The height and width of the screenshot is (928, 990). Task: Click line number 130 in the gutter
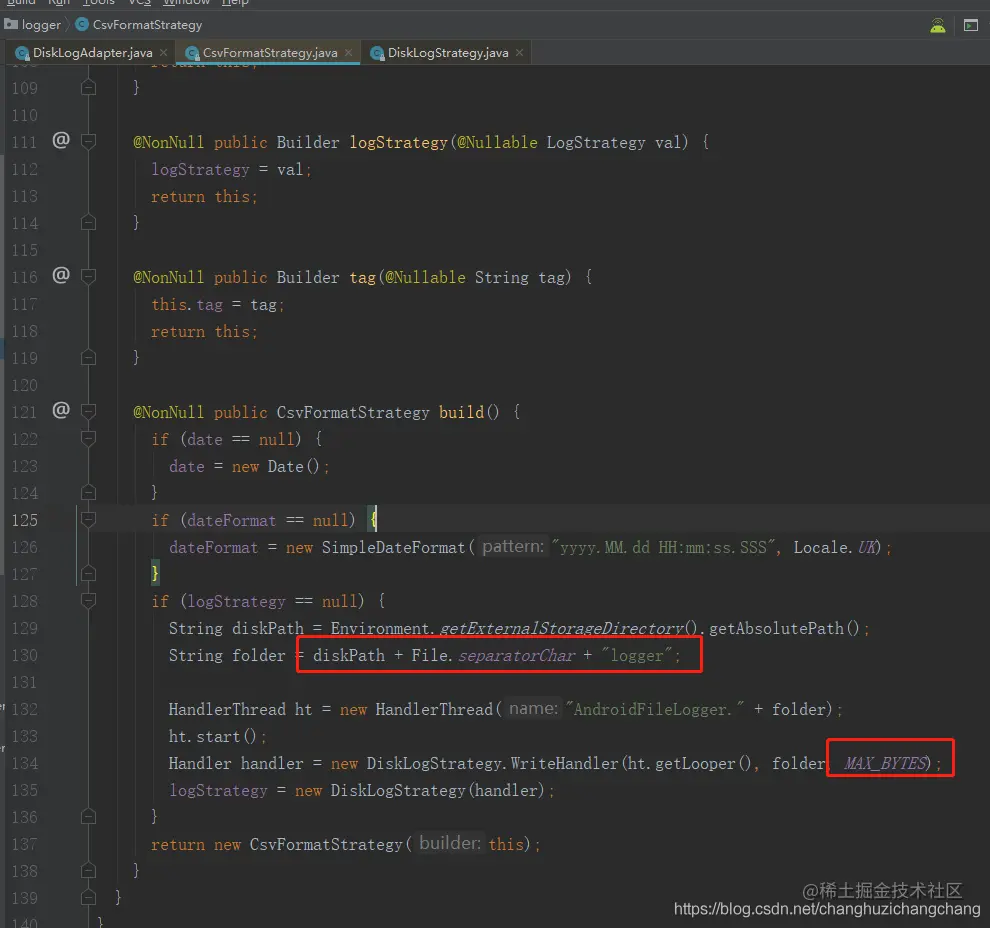click(25, 655)
